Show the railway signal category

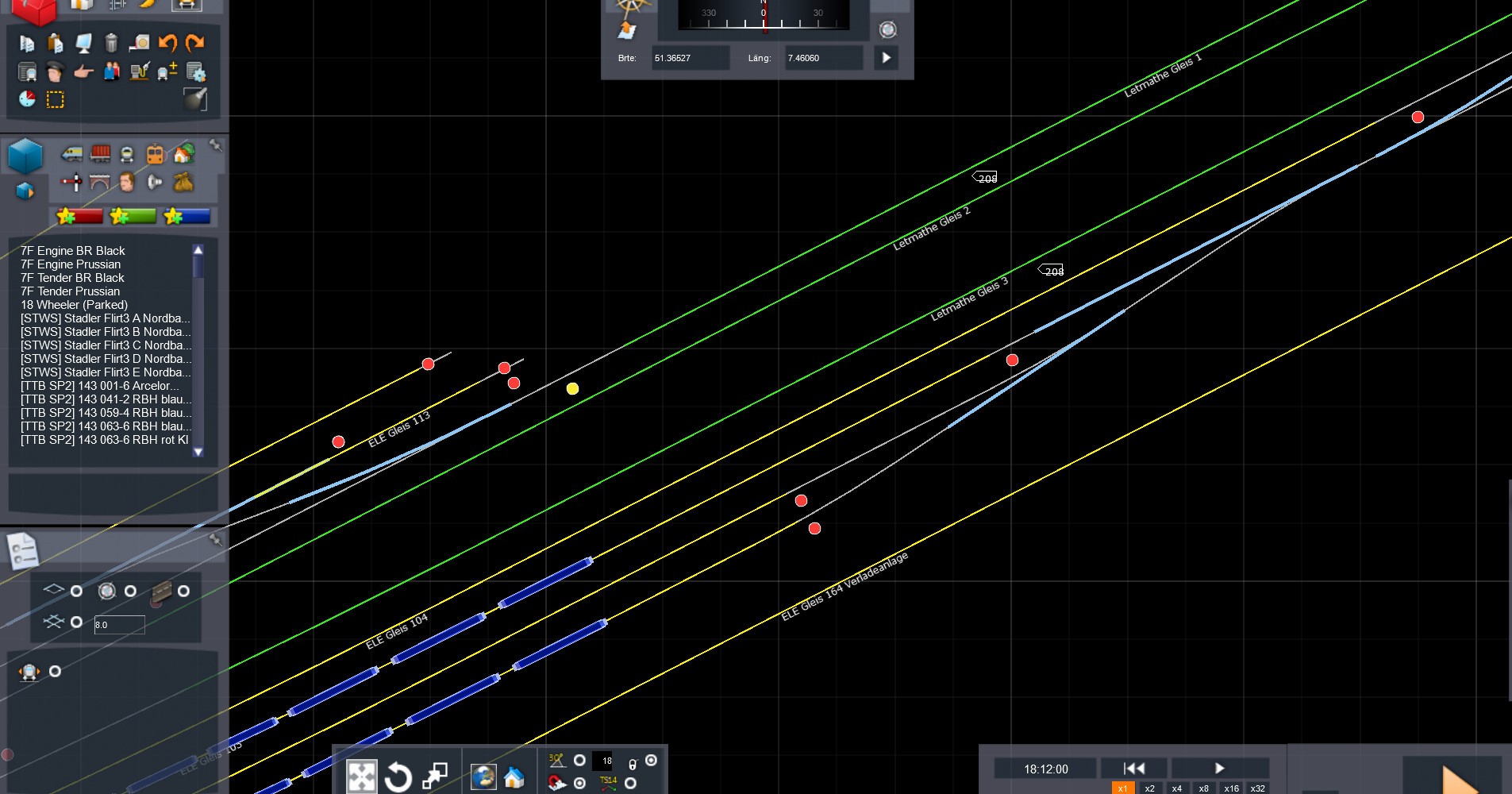(72, 183)
